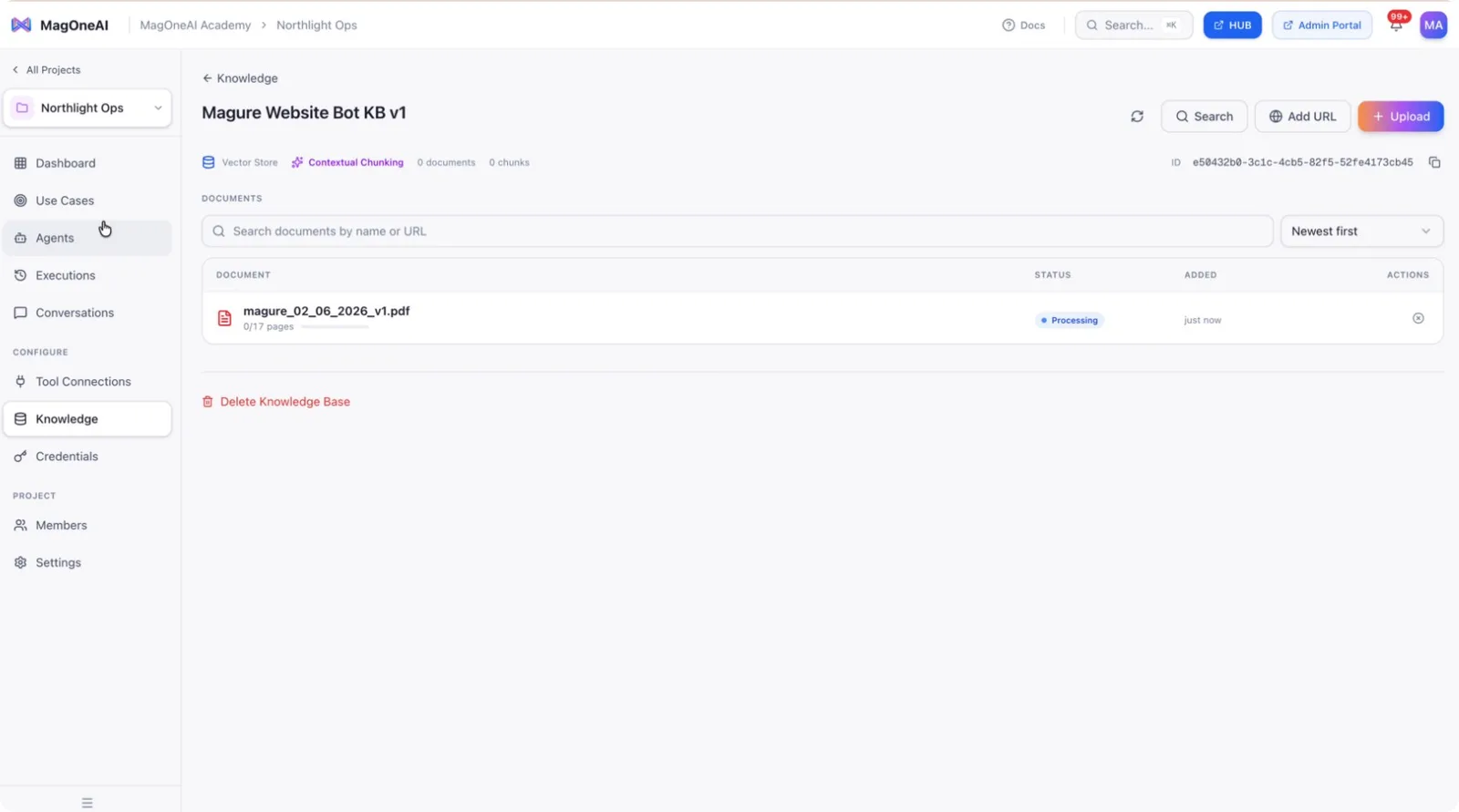Open the HUB button
The height and width of the screenshot is (812, 1459).
pyautogui.click(x=1232, y=26)
